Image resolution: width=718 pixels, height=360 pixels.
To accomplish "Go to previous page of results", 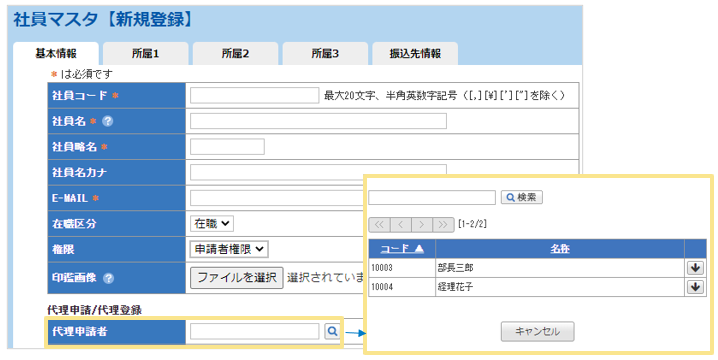I will [x=401, y=224].
